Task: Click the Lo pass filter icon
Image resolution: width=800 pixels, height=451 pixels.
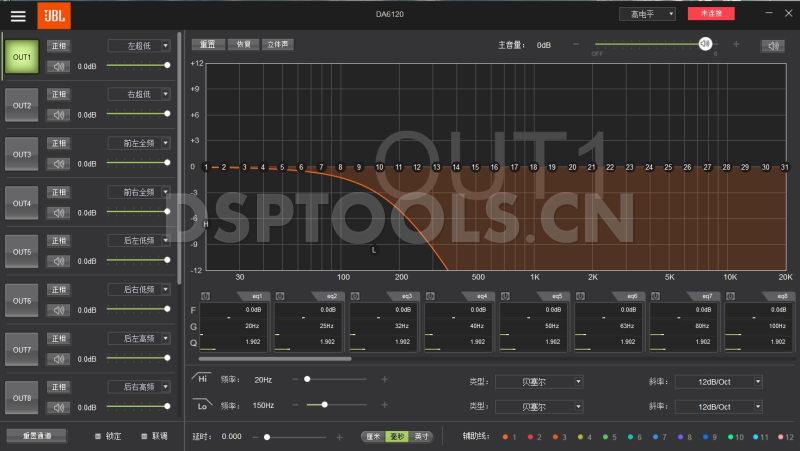Action: (202, 405)
